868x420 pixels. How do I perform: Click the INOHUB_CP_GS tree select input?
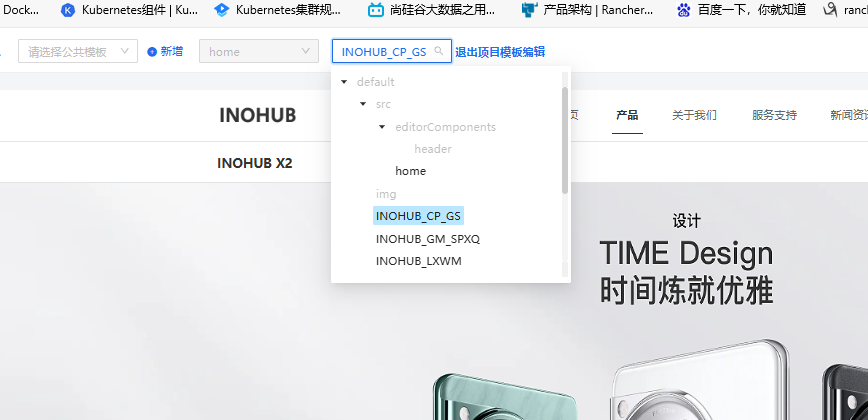click(392, 51)
